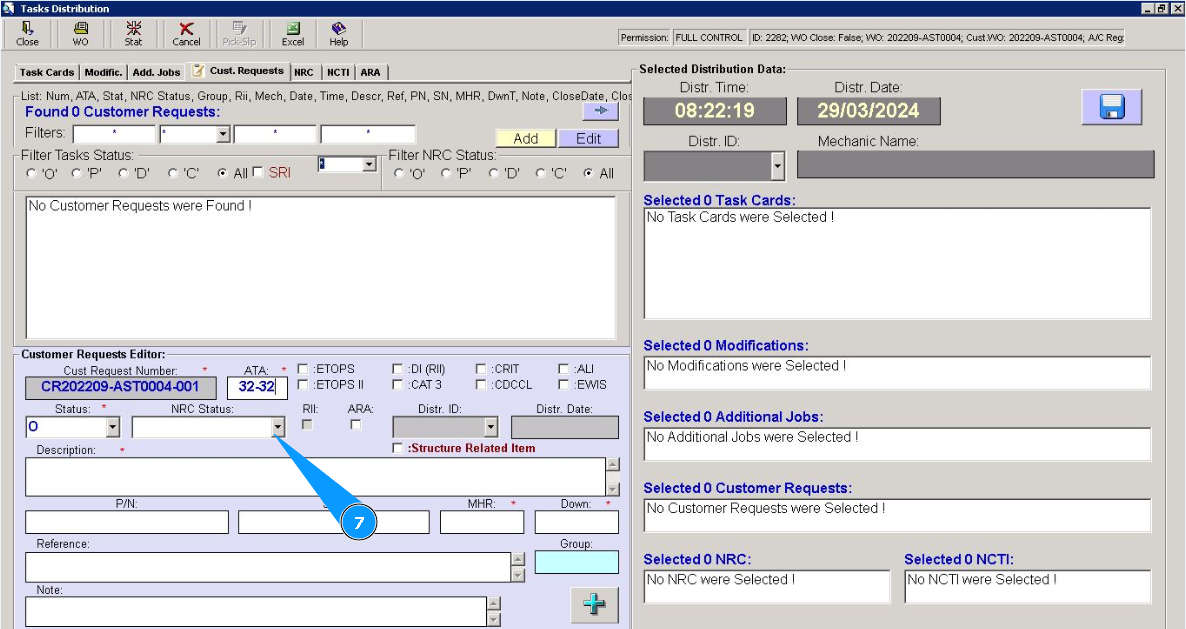The height and width of the screenshot is (629, 1186).
Task: Export using the Excel toolbar icon
Action: [x=293, y=34]
